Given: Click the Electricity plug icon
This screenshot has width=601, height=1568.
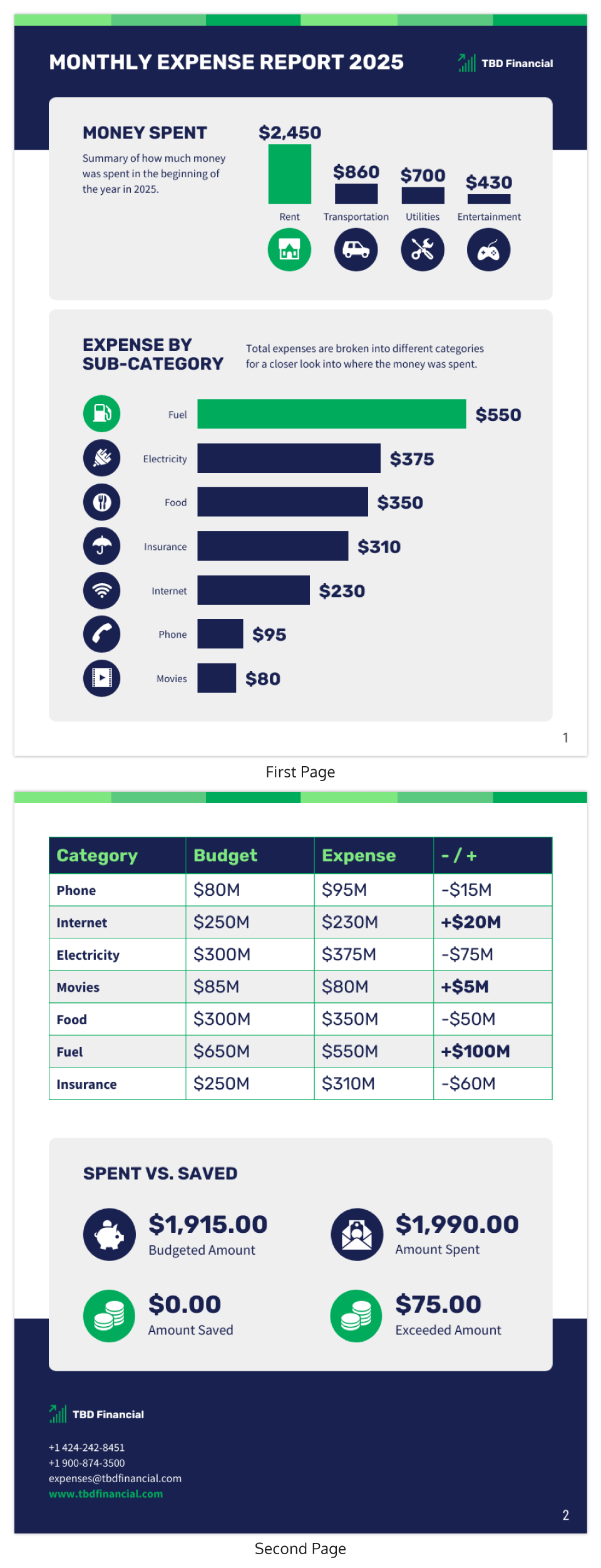Looking at the screenshot, I should pyautogui.click(x=102, y=458).
